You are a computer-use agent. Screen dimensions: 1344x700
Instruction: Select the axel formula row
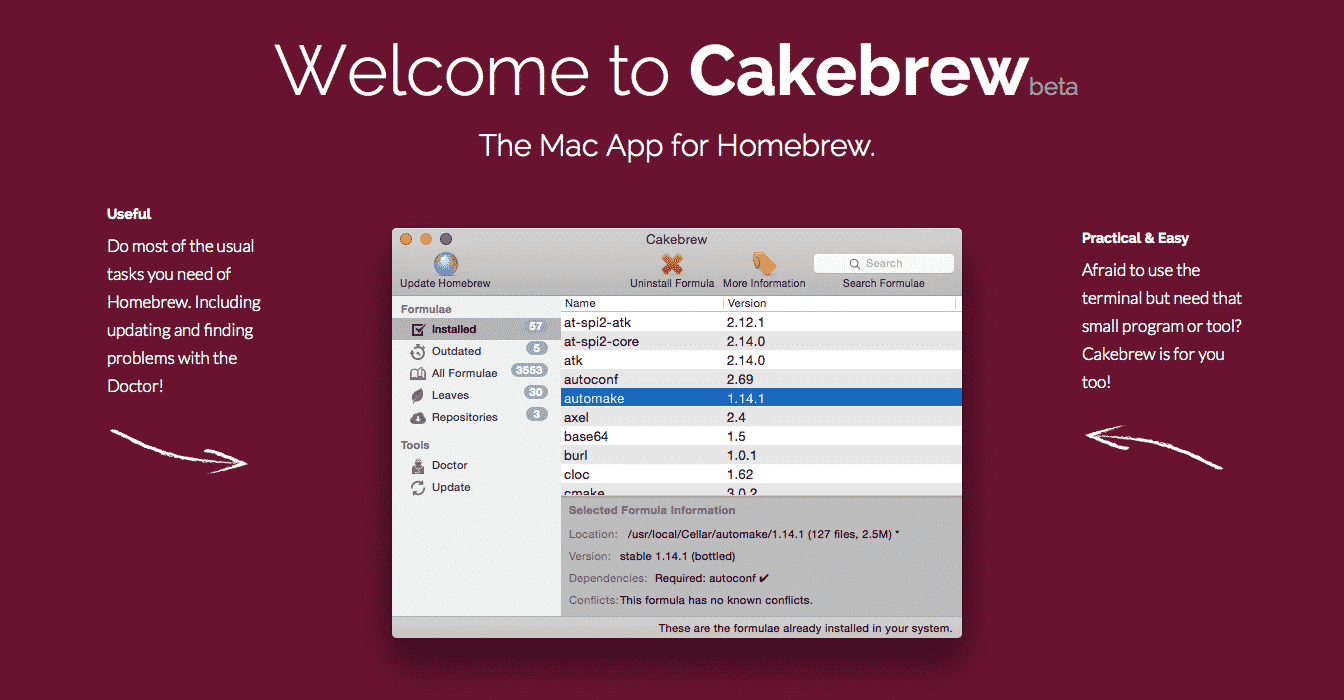coord(761,418)
